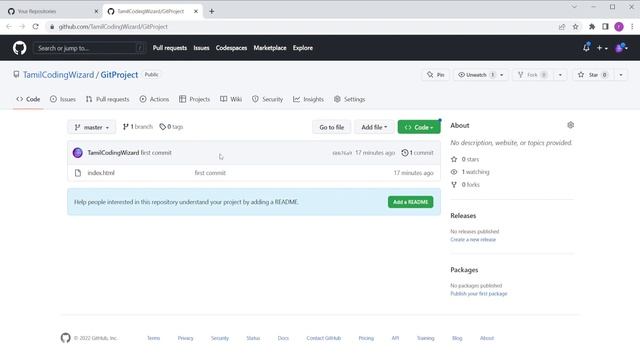Edit About details with the gear icon
Screen dimensions: 640x360
[570, 125]
